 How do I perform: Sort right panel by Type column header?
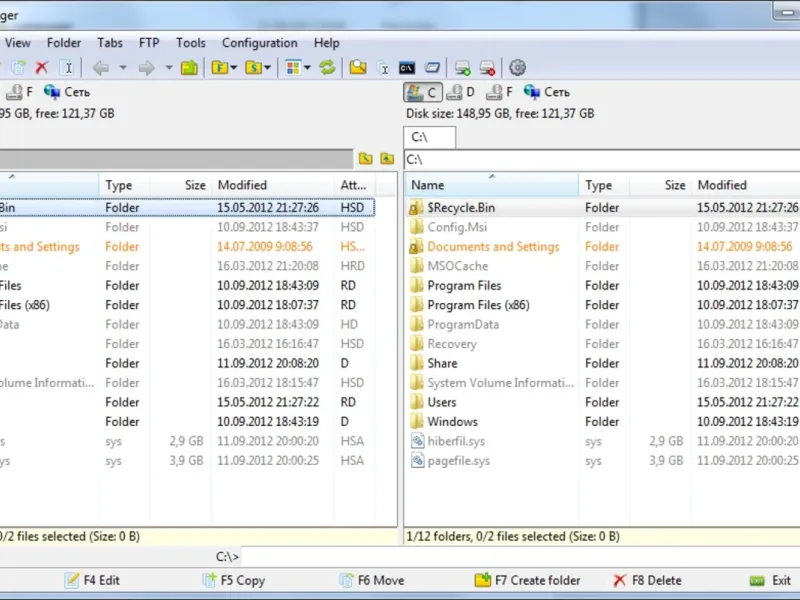click(x=604, y=185)
